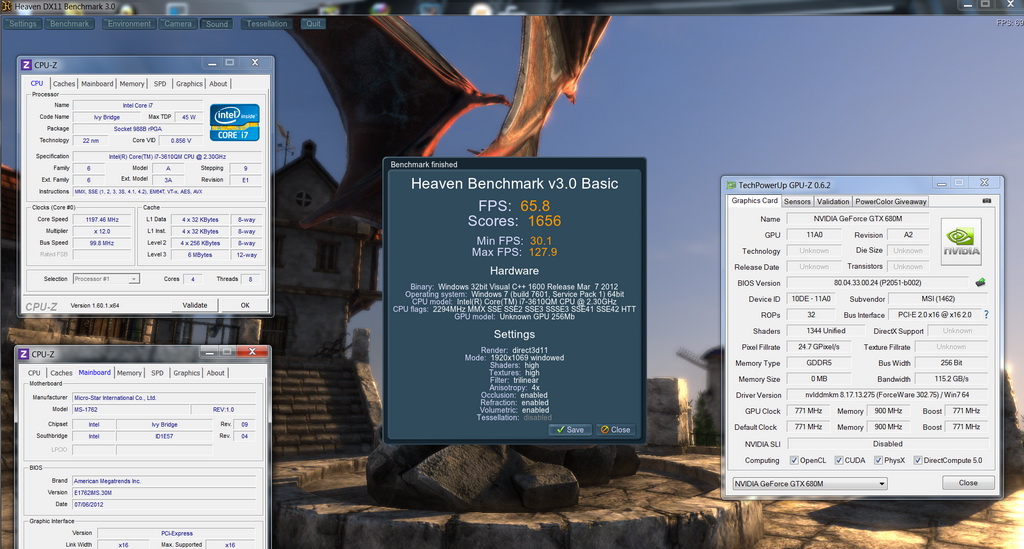Viewport: 1024px width, 549px height.
Task: Open About tab in top CPU-Z window
Action: click(218, 84)
